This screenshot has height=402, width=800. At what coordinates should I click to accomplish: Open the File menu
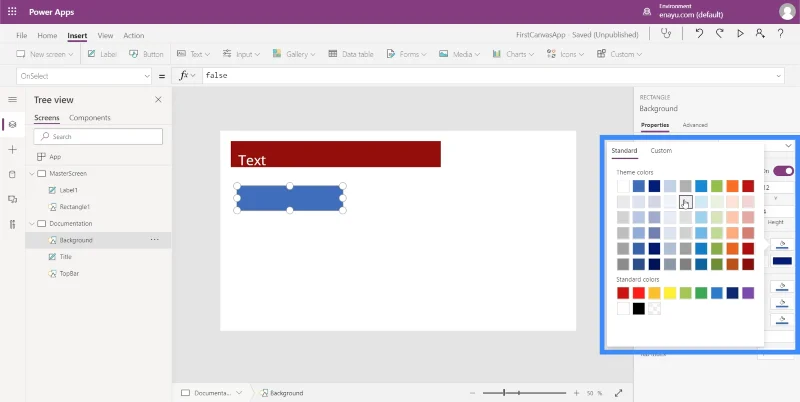tap(21, 35)
